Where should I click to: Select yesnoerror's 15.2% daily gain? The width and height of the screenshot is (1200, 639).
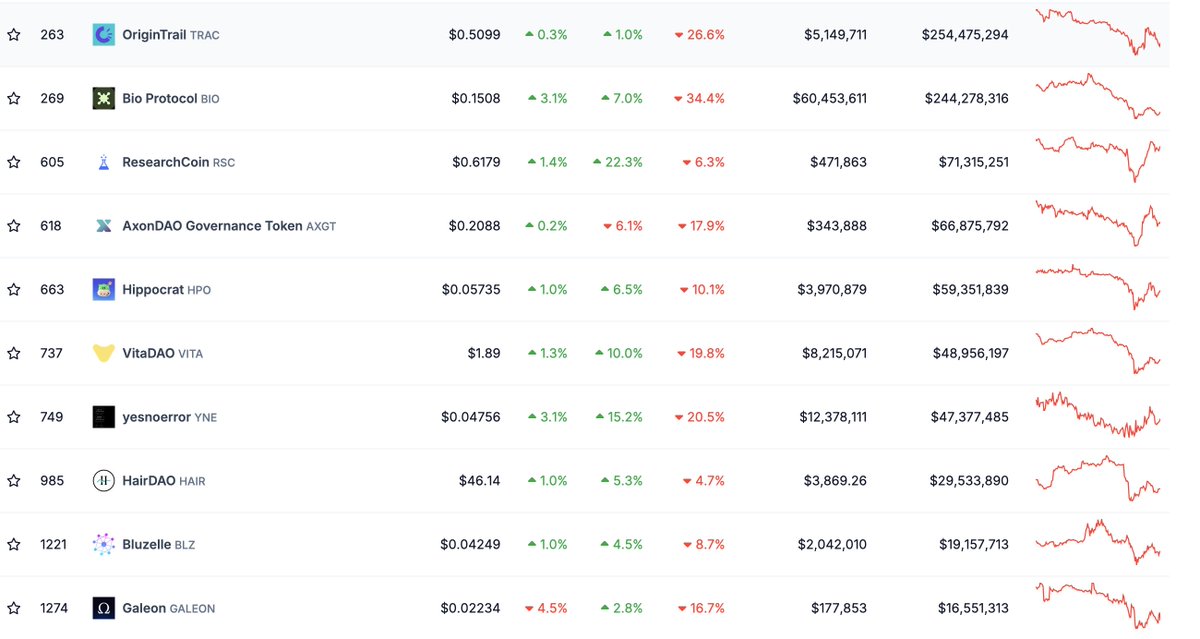point(618,417)
